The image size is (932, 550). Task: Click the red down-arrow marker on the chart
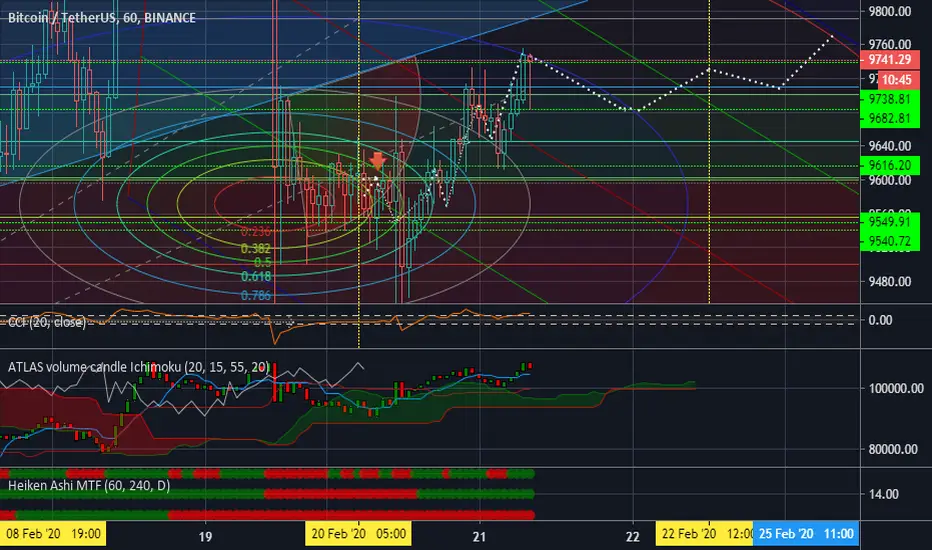(377, 161)
